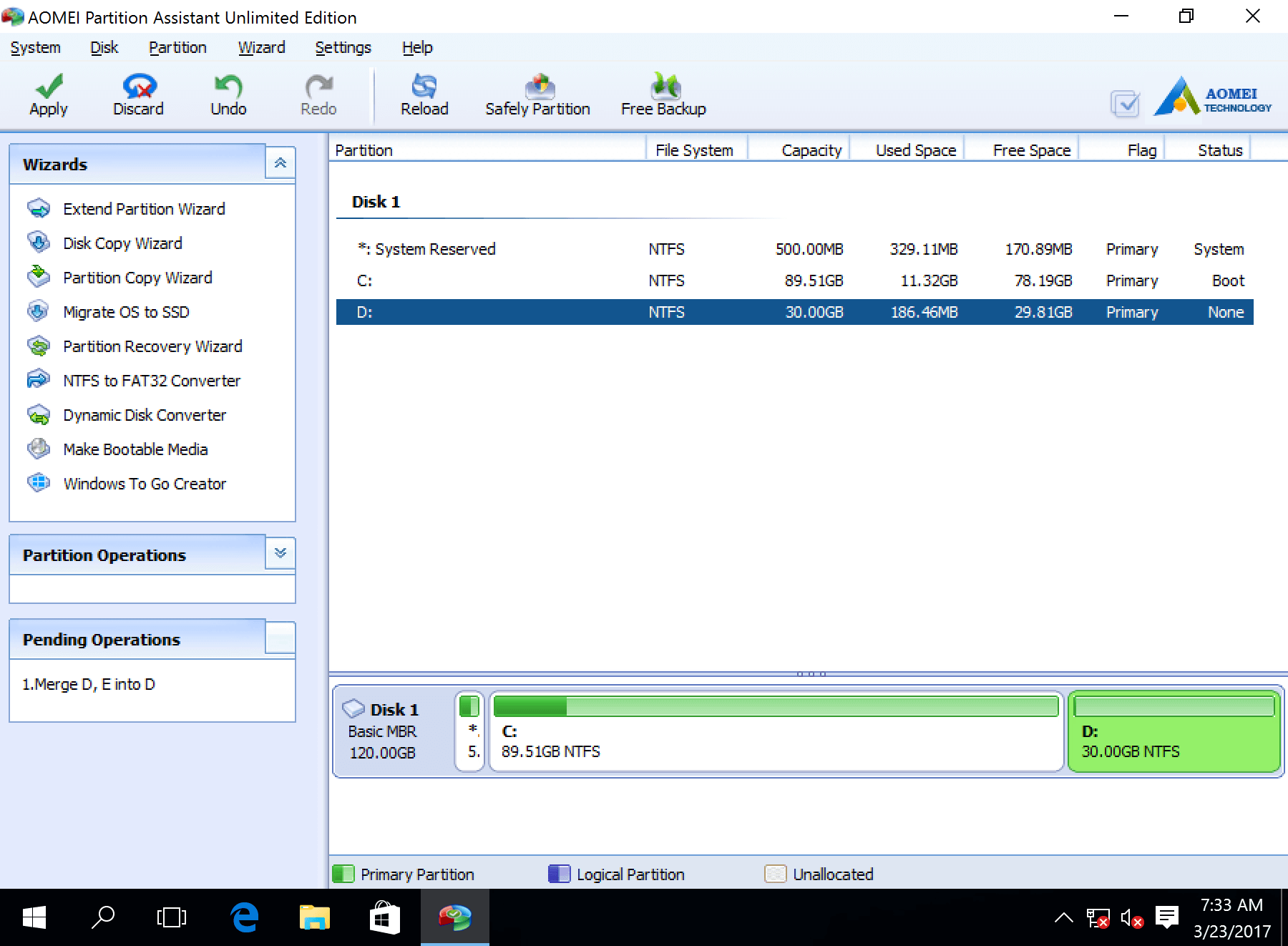Click the Windows To Go Creator icon

tap(39, 483)
